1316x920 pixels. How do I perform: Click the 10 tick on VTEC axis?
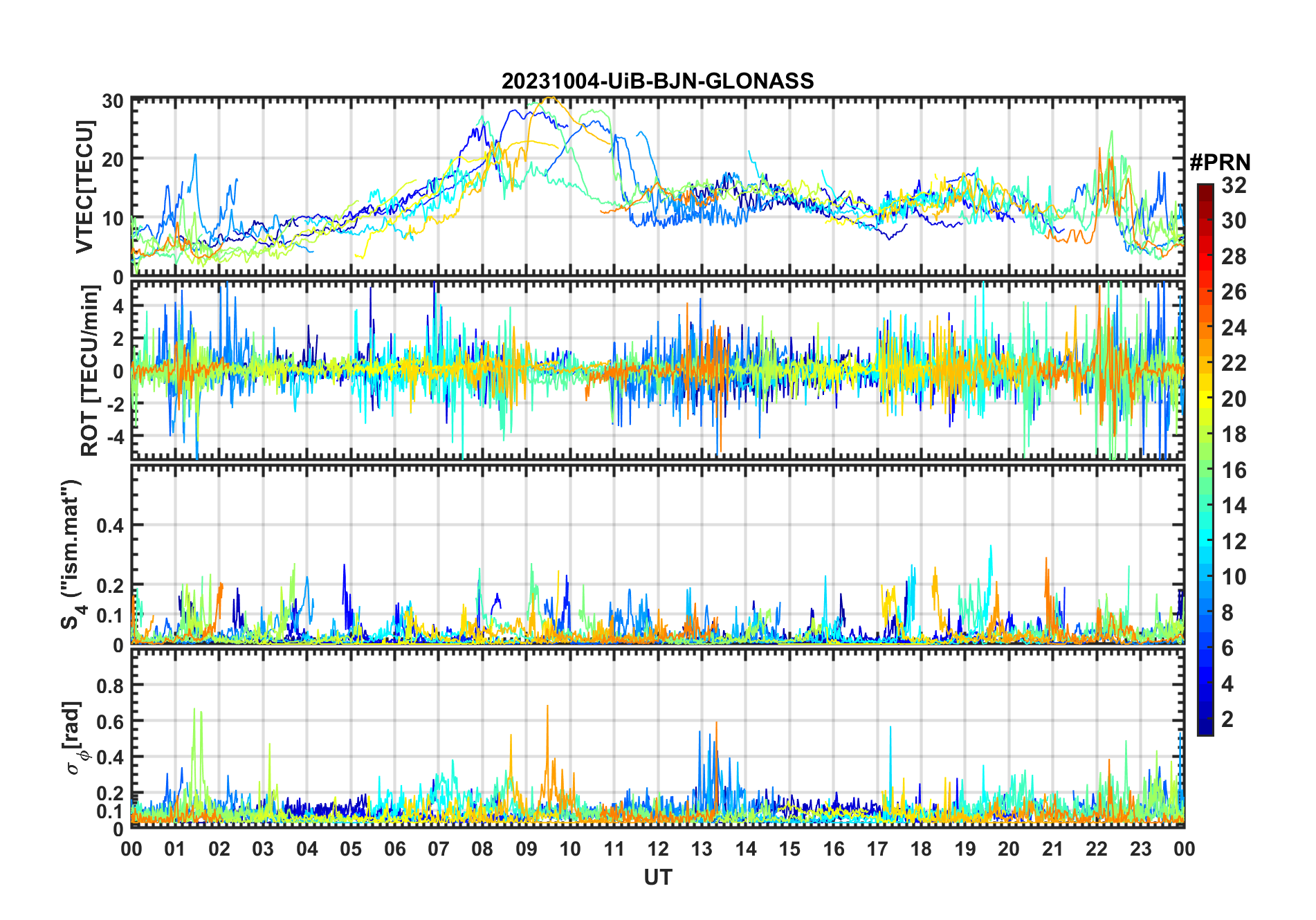[x=113, y=219]
